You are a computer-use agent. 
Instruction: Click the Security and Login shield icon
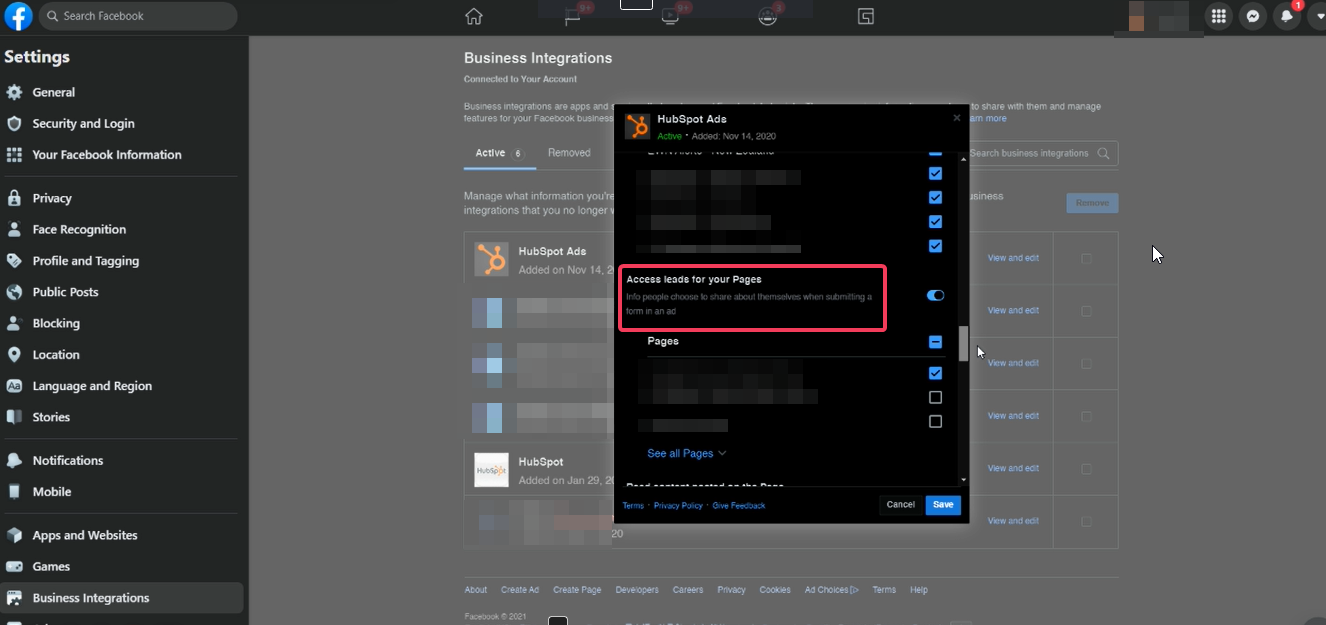pos(14,123)
